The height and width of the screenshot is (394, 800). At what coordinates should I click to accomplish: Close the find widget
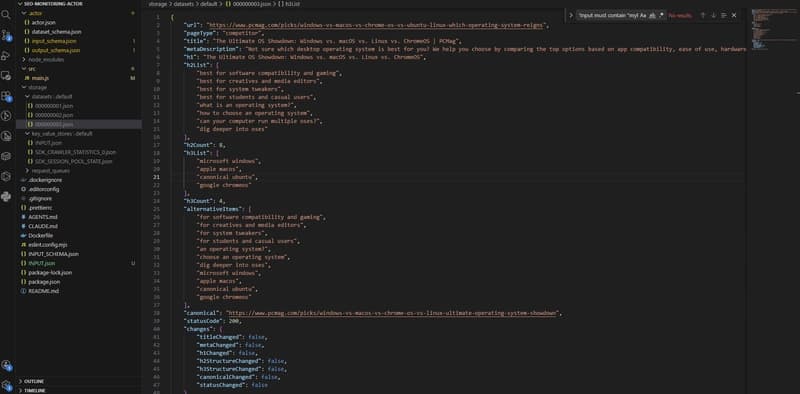(x=734, y=15)
